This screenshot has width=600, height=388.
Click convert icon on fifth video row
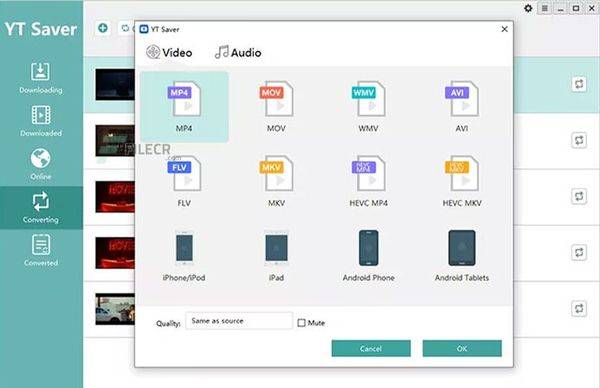(x=579, y=308)
